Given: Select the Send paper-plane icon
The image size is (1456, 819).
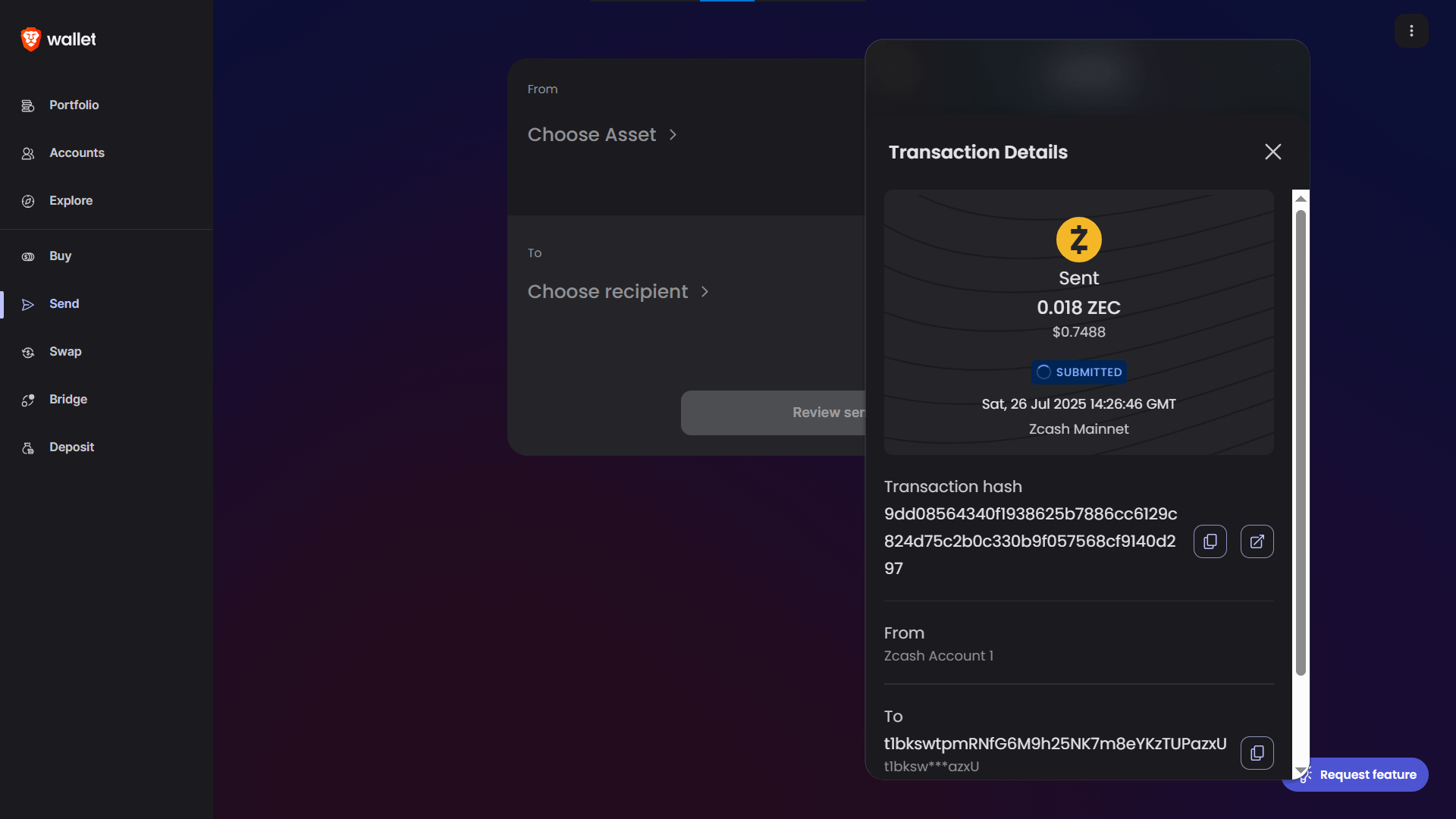Looking at the screenshot, I should coord(28,304).
